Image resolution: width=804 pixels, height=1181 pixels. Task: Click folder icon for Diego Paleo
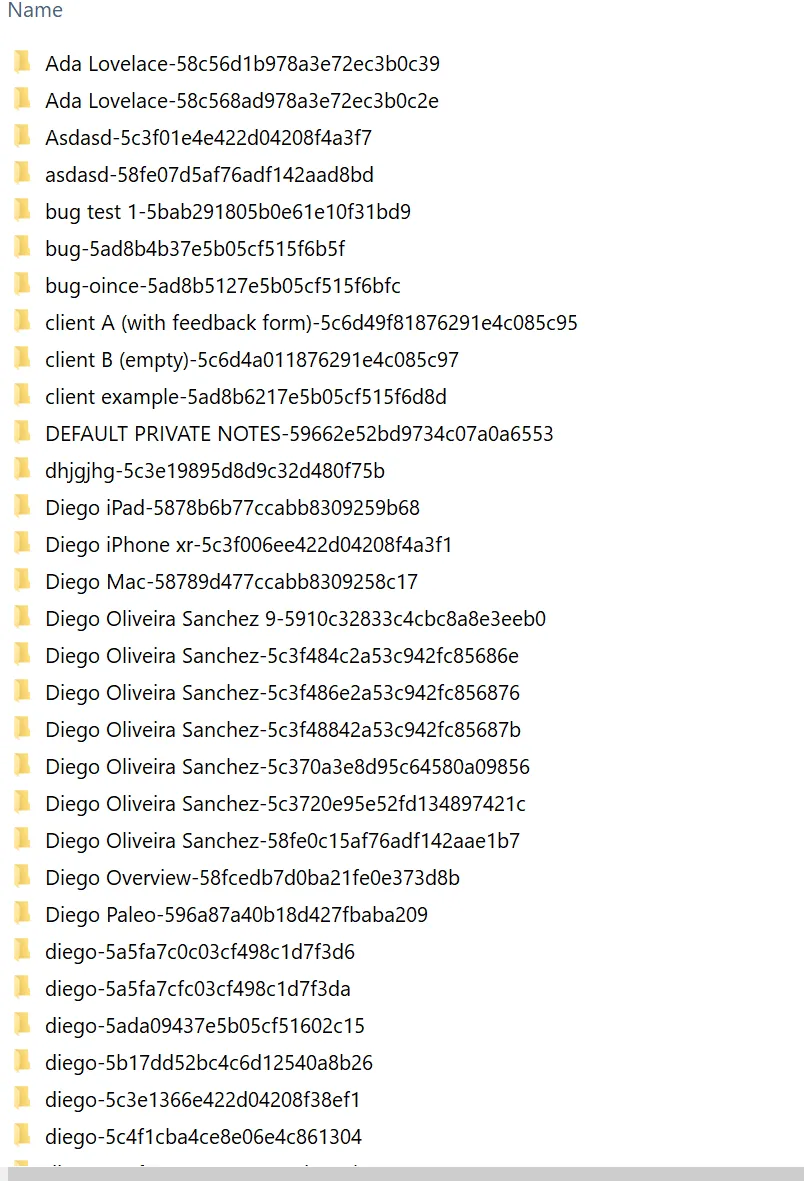22,914
